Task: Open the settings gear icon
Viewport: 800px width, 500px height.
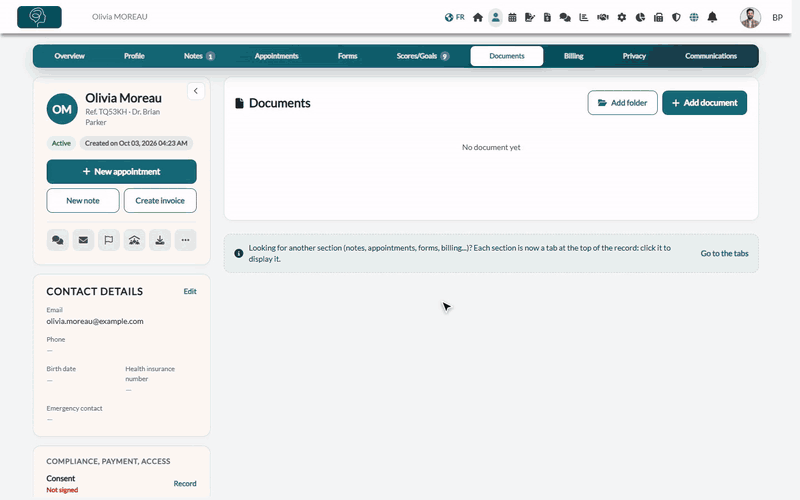Action: (x=621, y=17)
